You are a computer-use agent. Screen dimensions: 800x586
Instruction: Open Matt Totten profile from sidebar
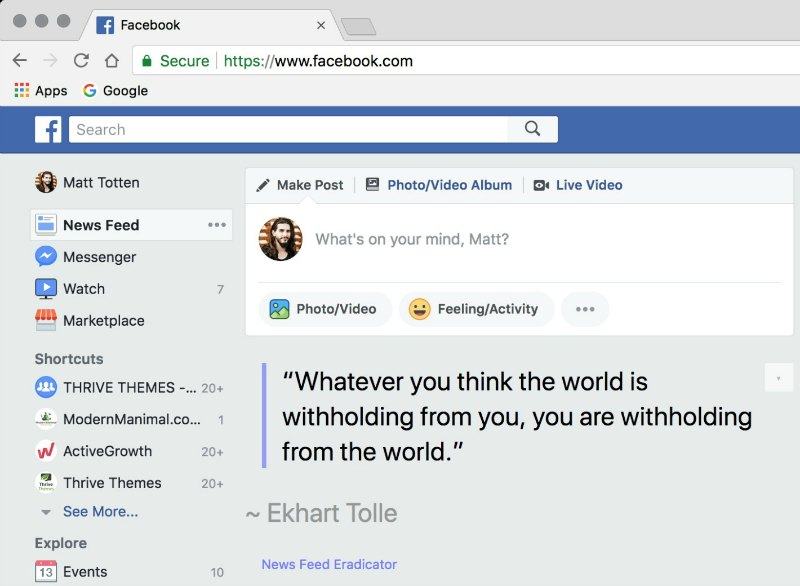pos(87,182)
